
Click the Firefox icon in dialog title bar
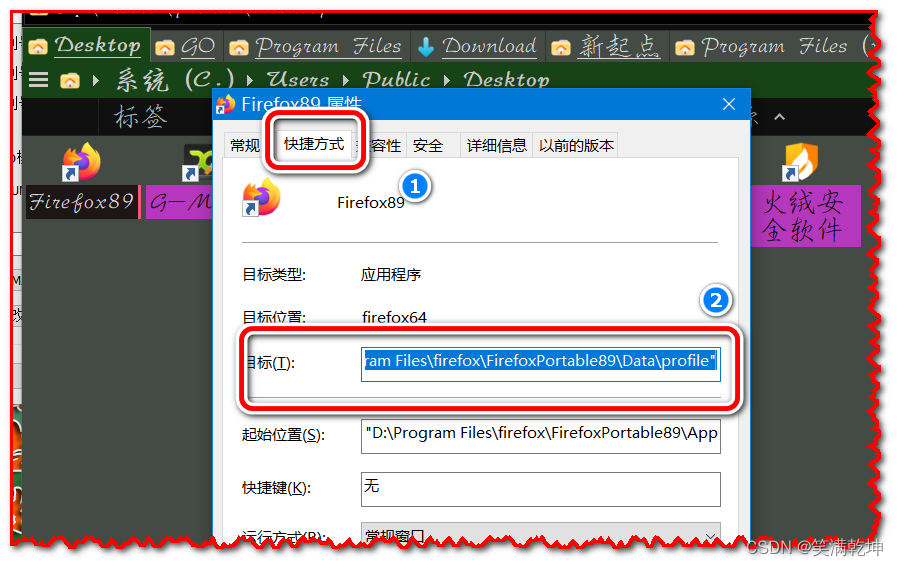[x=225, y=104]
